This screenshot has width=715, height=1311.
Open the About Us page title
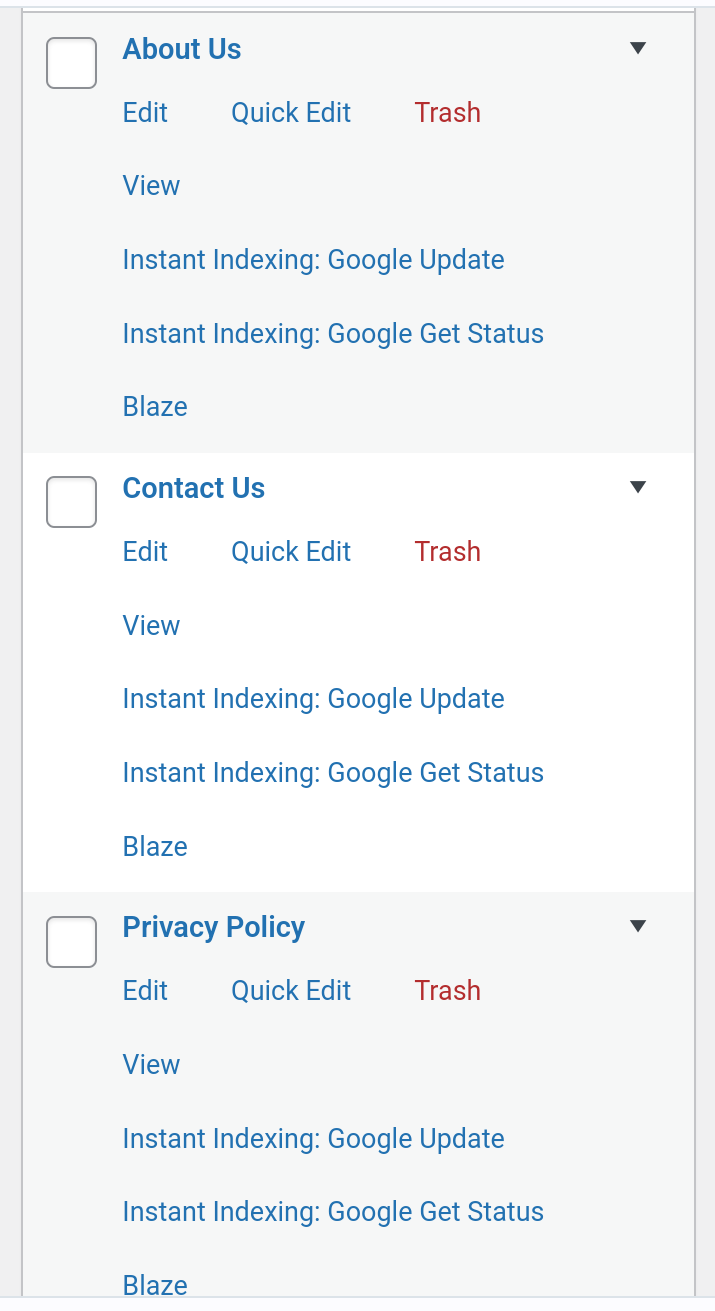coord(182,49)
